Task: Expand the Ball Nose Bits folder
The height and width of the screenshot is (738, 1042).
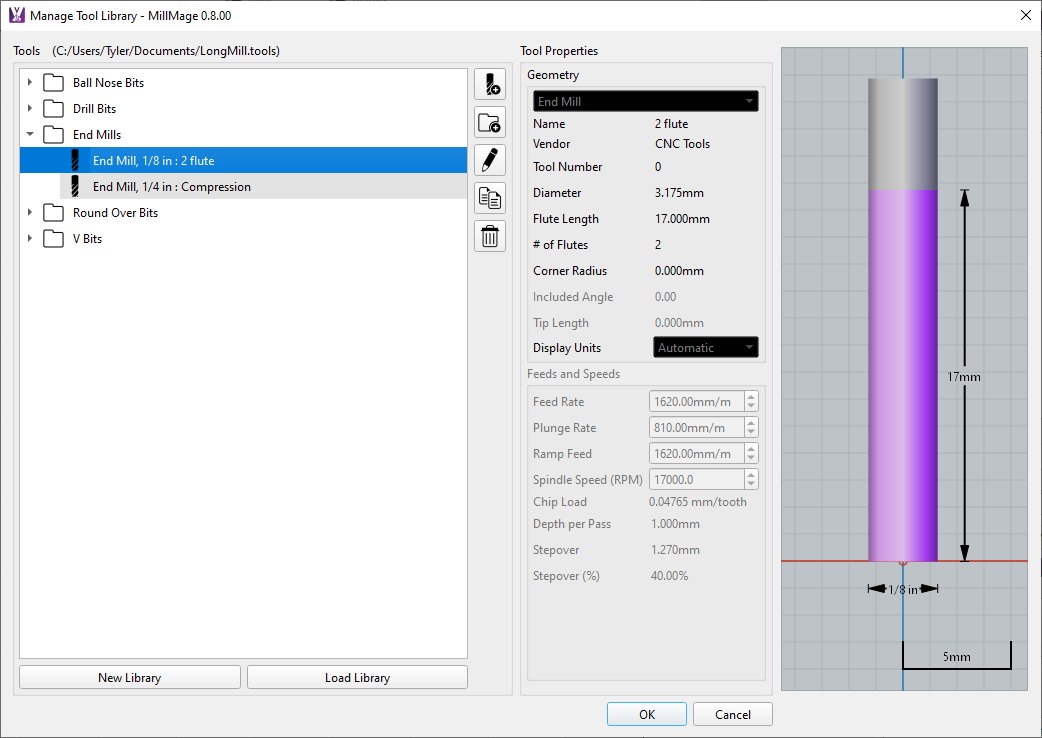Action: tap(30, 82)
